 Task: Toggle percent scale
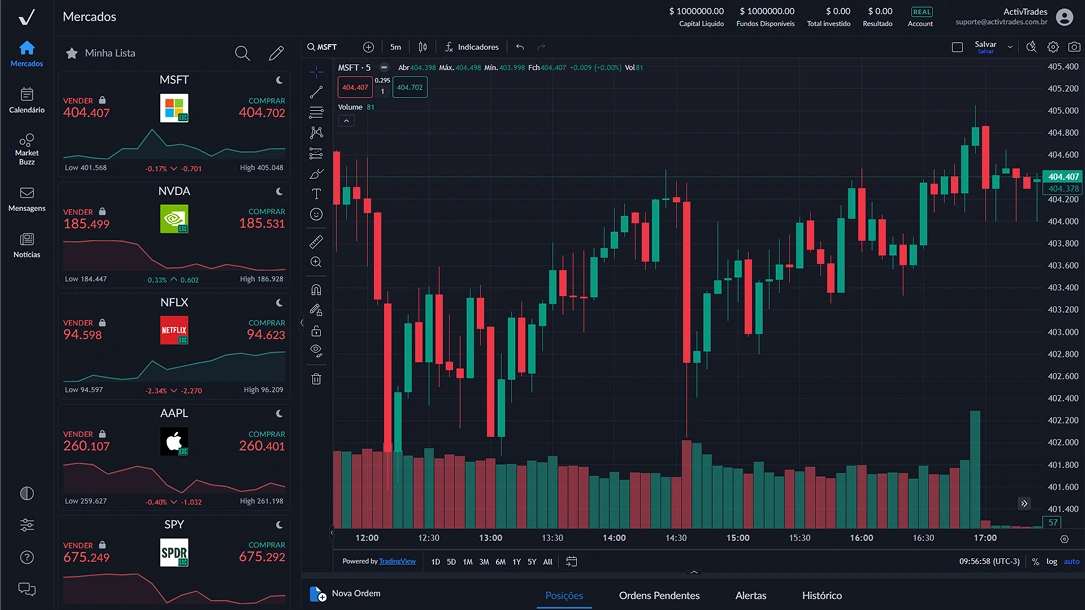(x=1035, y=562)
